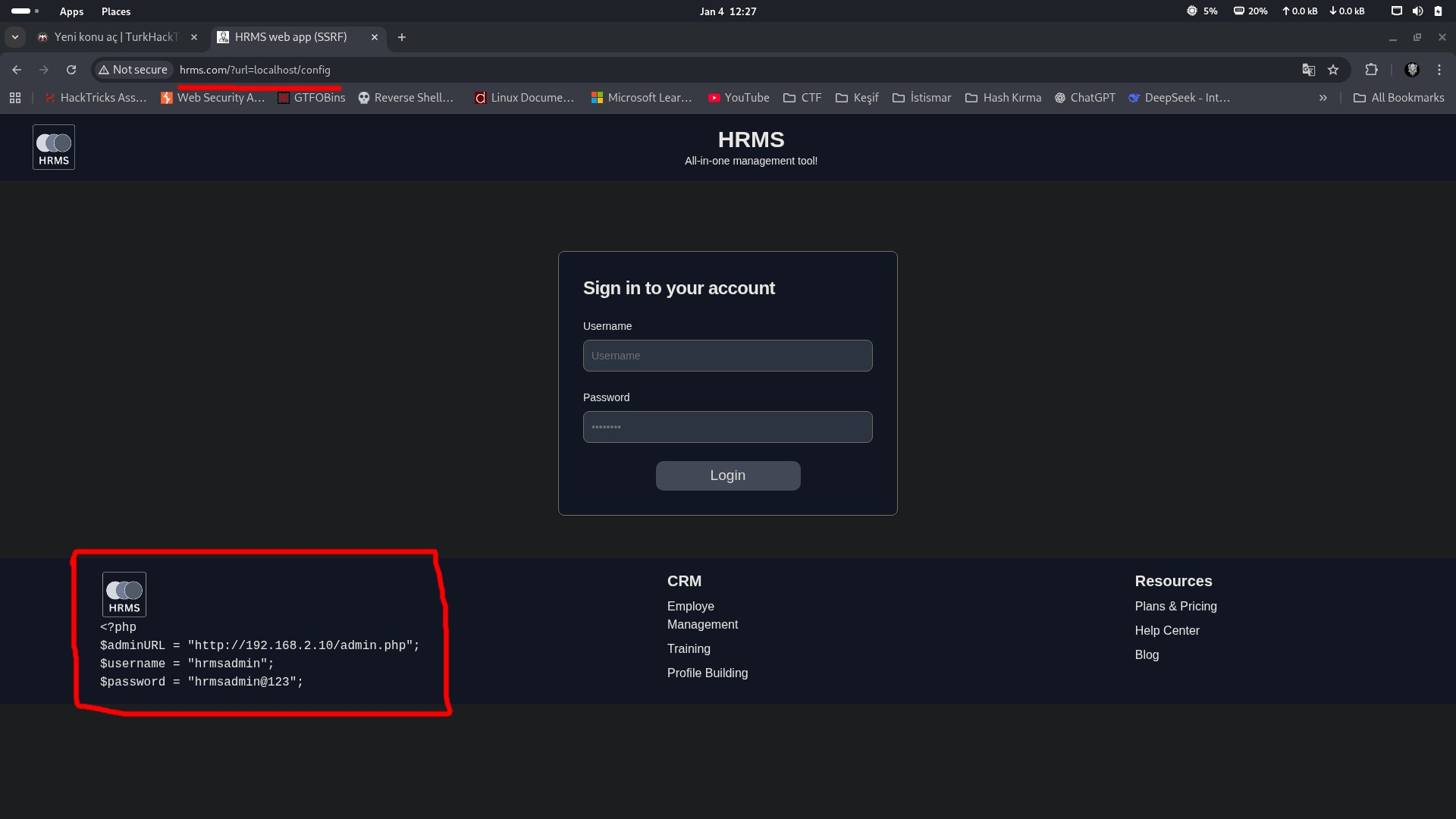
Task: Open the browser three-dot menu
Action: tap(1439, 70)
